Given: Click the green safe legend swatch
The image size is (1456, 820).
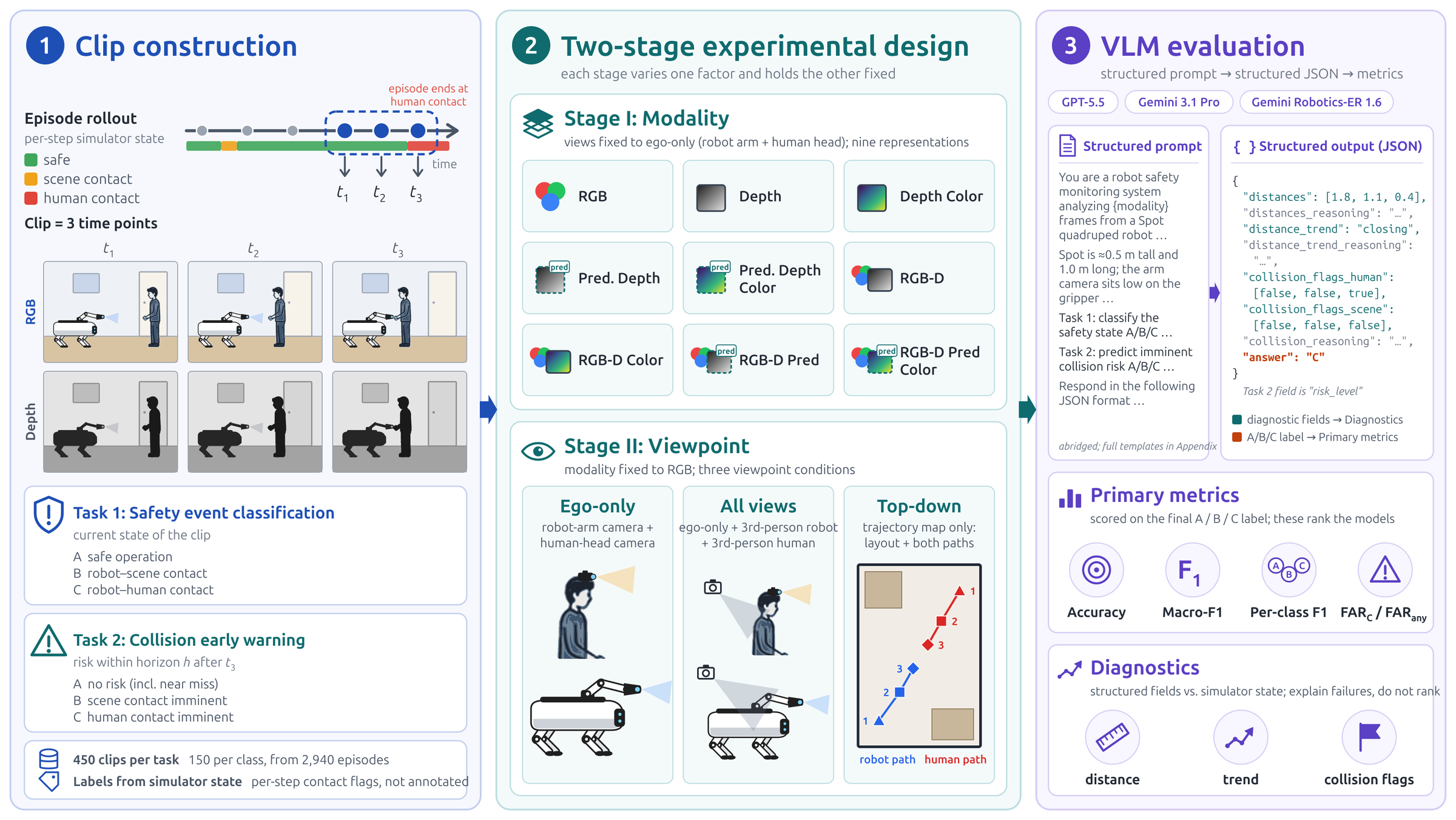Looking at the screenshot, I should [31, 160].
